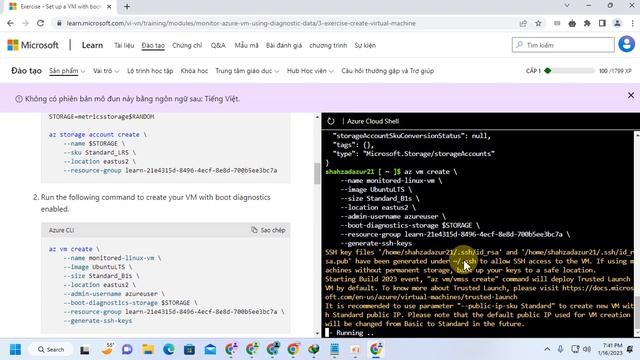Open Câu hỏi thường gặp và Trợ giúp
Screen dimensions: 640x360
[x=388, y=71]
